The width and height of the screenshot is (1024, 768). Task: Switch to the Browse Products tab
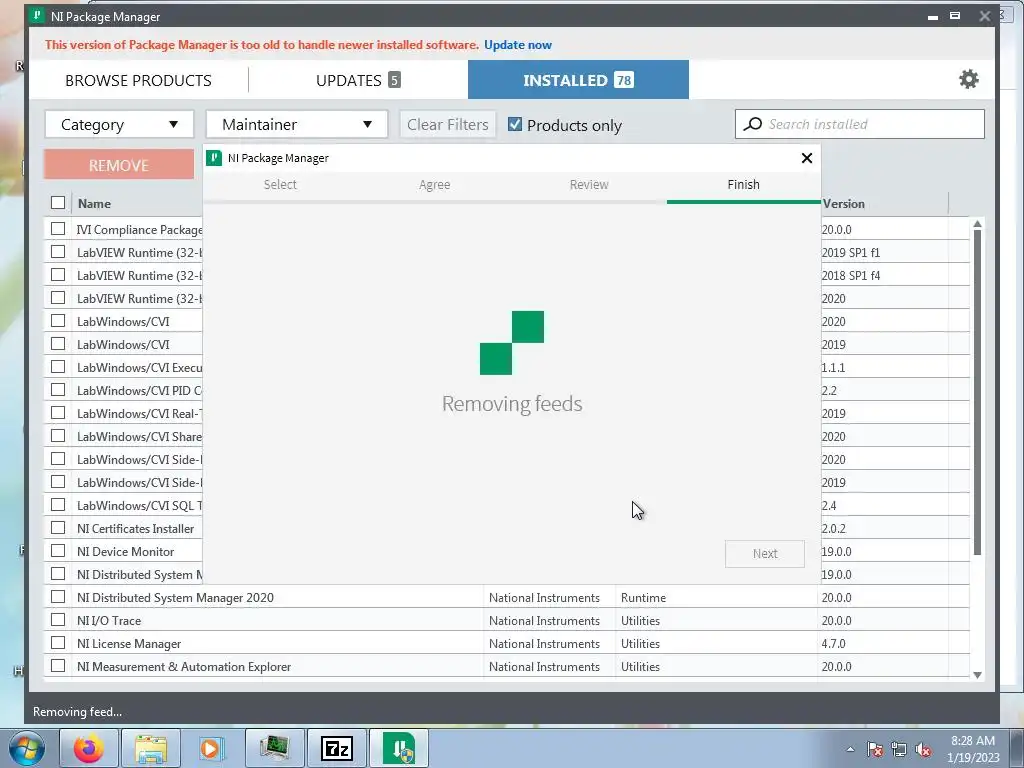(138, 80)
